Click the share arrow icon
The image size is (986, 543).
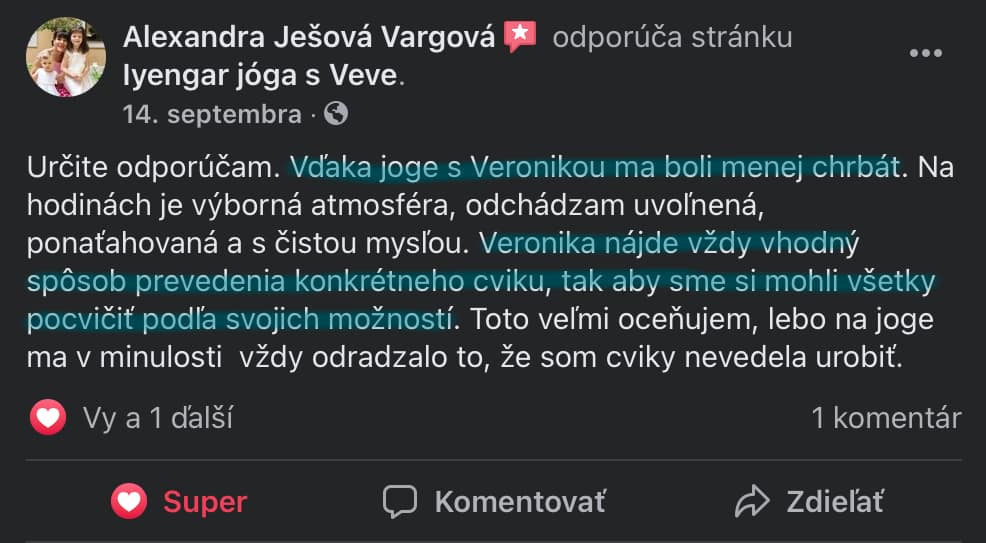click(749, 500)
